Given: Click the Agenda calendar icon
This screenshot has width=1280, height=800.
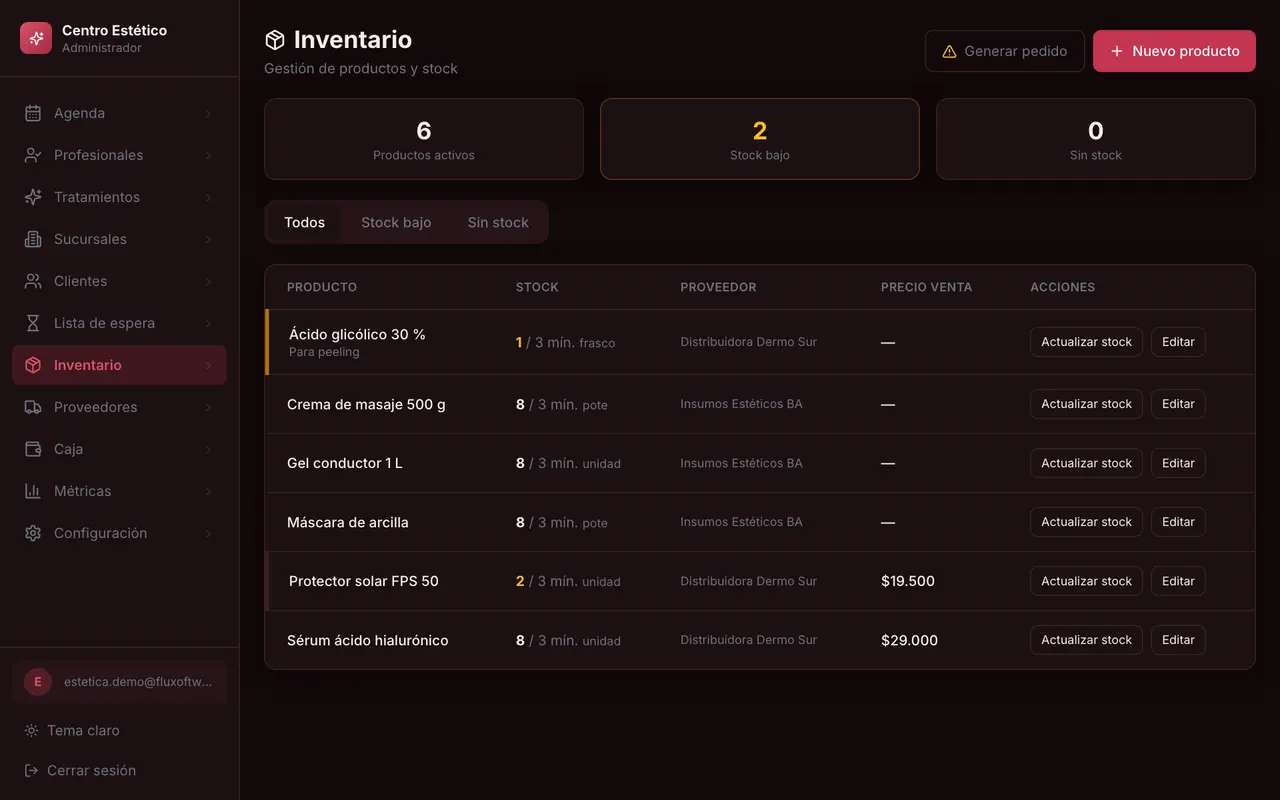Looking at the screenshot, I should click(x=33, y=113).
